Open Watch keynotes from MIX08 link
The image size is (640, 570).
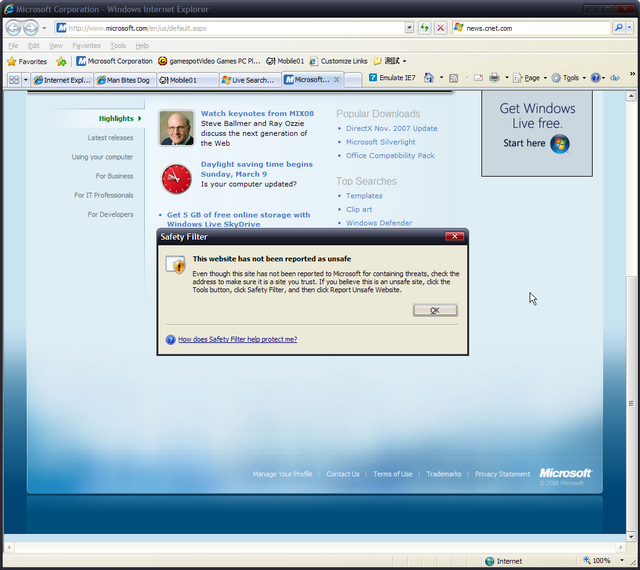click(257, 114)
